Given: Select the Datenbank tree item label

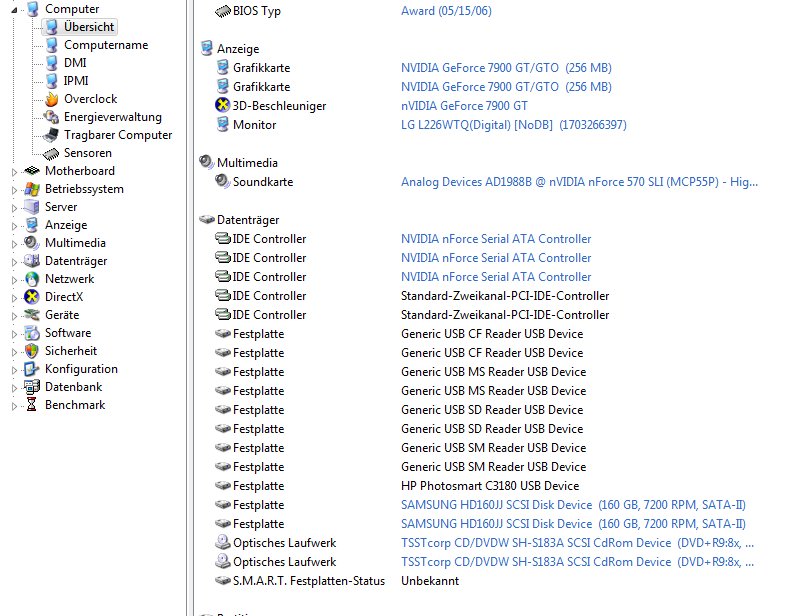Looking at the screenshot, I should 73,387.
